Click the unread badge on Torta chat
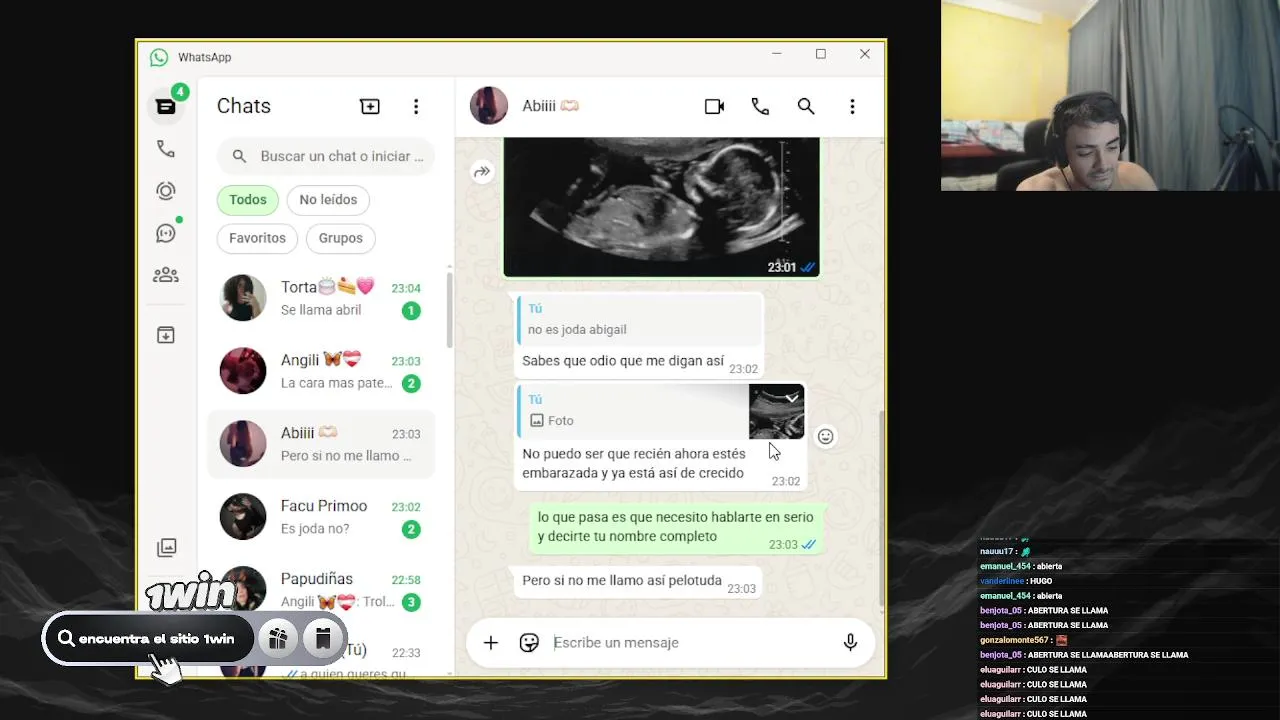The image size is (1280, 720). pos(410,311)
